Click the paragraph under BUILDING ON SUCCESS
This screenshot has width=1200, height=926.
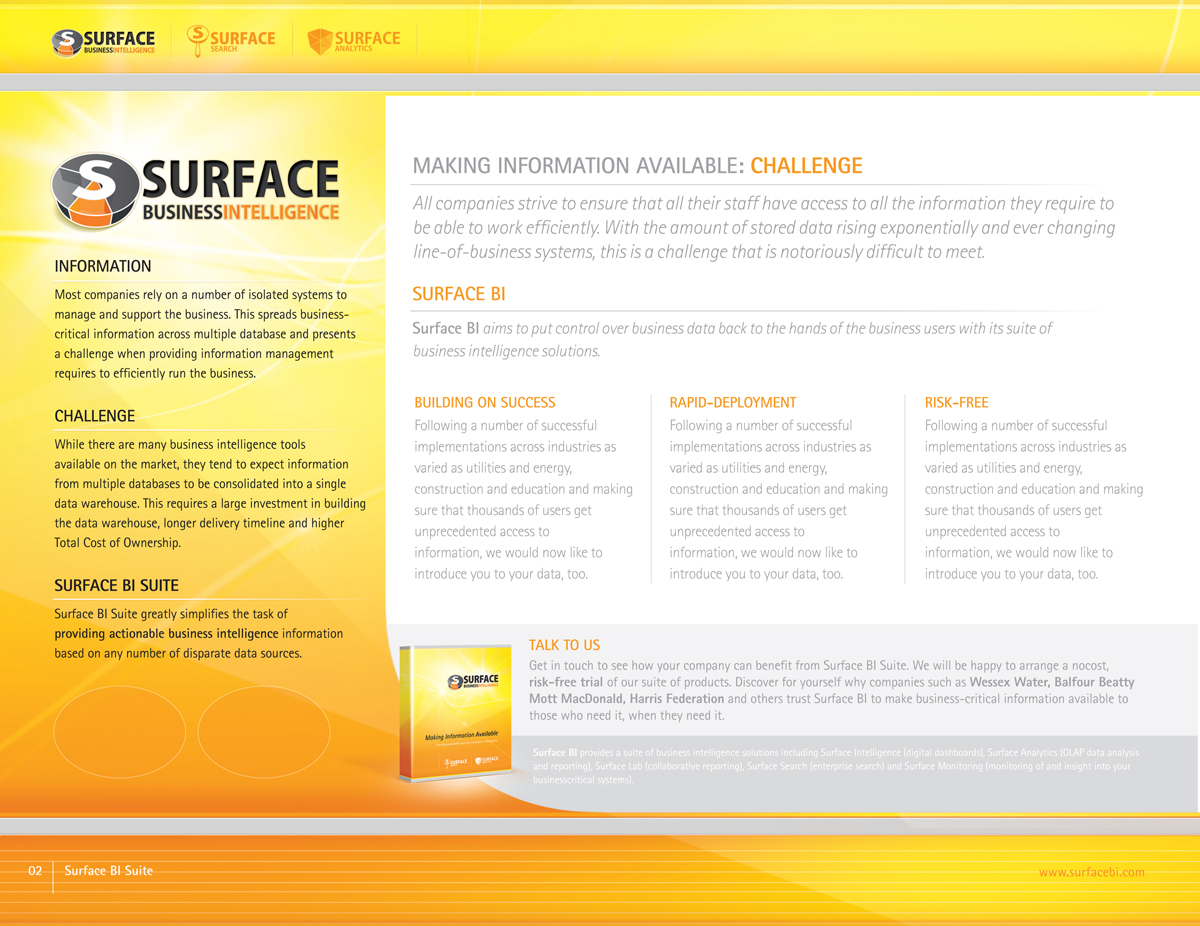pos(523,500)
